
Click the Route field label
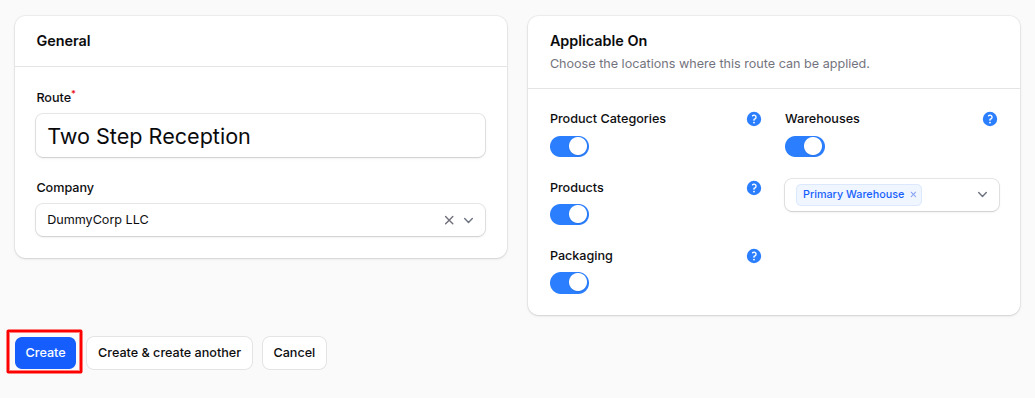click(x=53, y=98)
